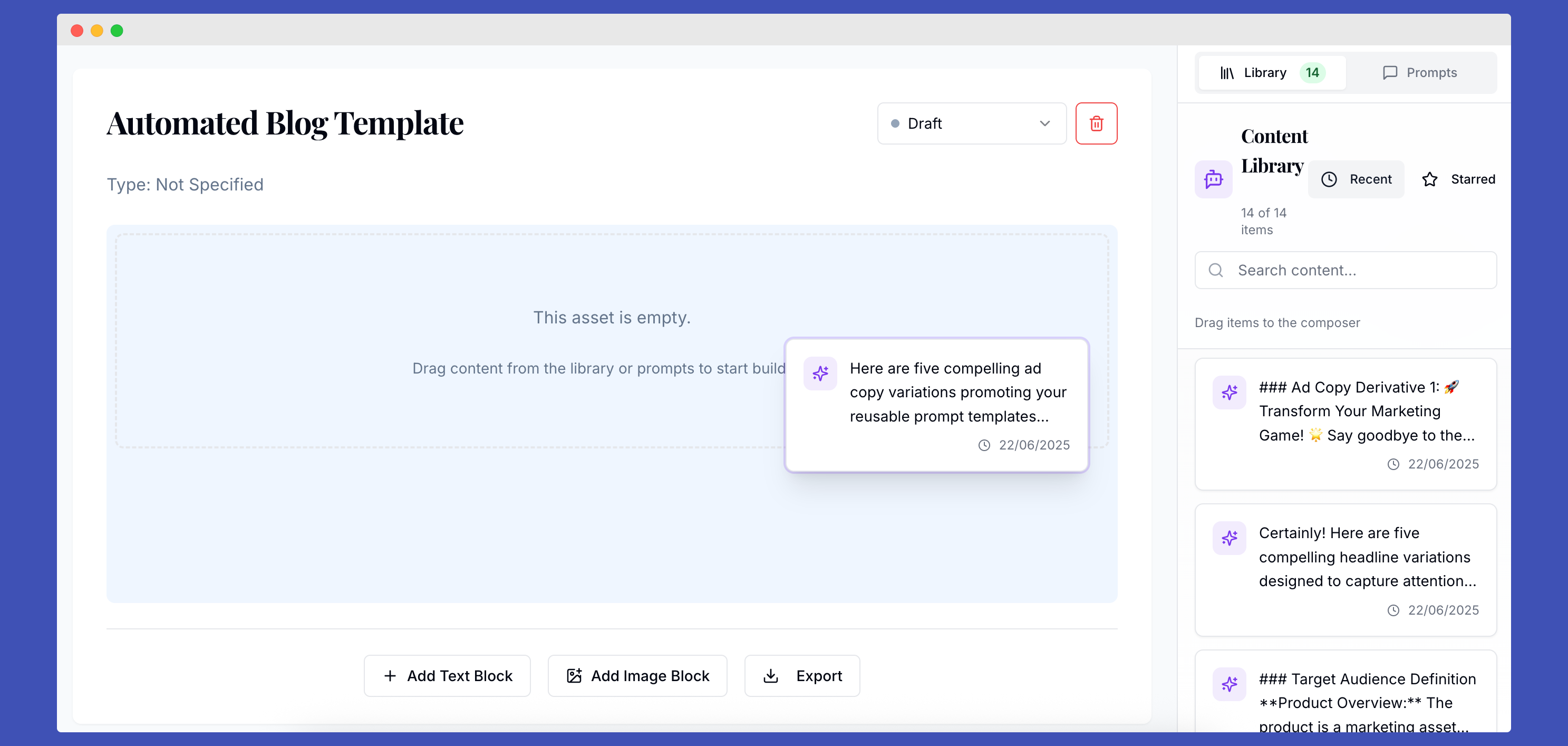Screen dimensions: 1568x746
Task: Click the Export button
Action: pyautogui.click(x=801, y=675)
